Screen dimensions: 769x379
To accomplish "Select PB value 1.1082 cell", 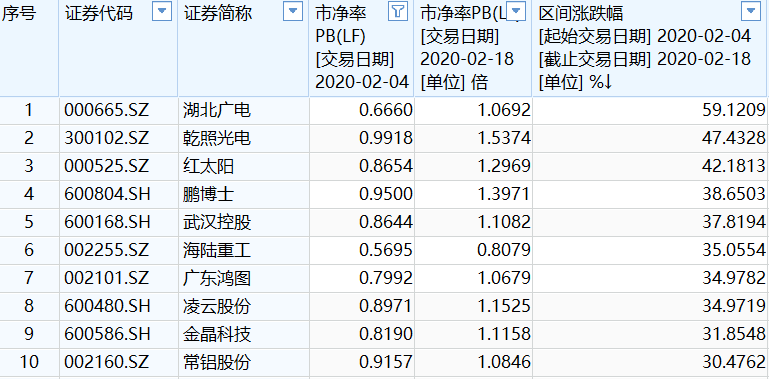I will click(x=473, y=222).
